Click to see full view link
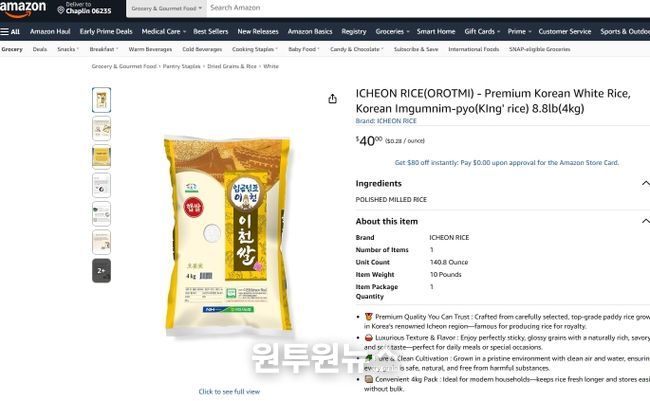Image resolution: width=650 pixels, height=401 pixels. point(229,391)
